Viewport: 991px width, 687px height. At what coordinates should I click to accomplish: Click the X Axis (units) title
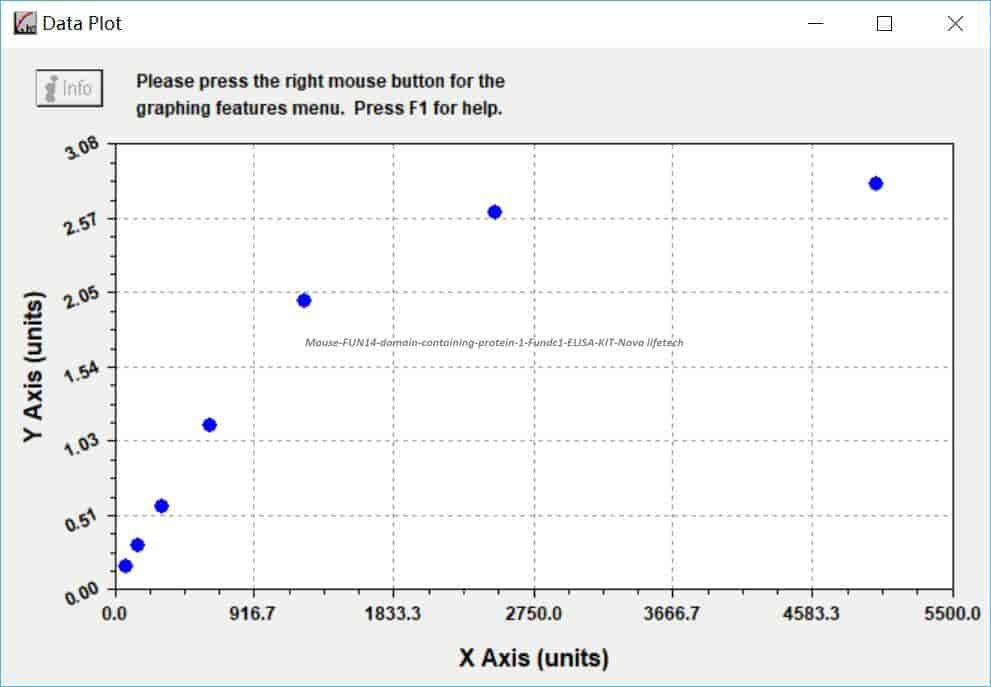tap(534, 658)
